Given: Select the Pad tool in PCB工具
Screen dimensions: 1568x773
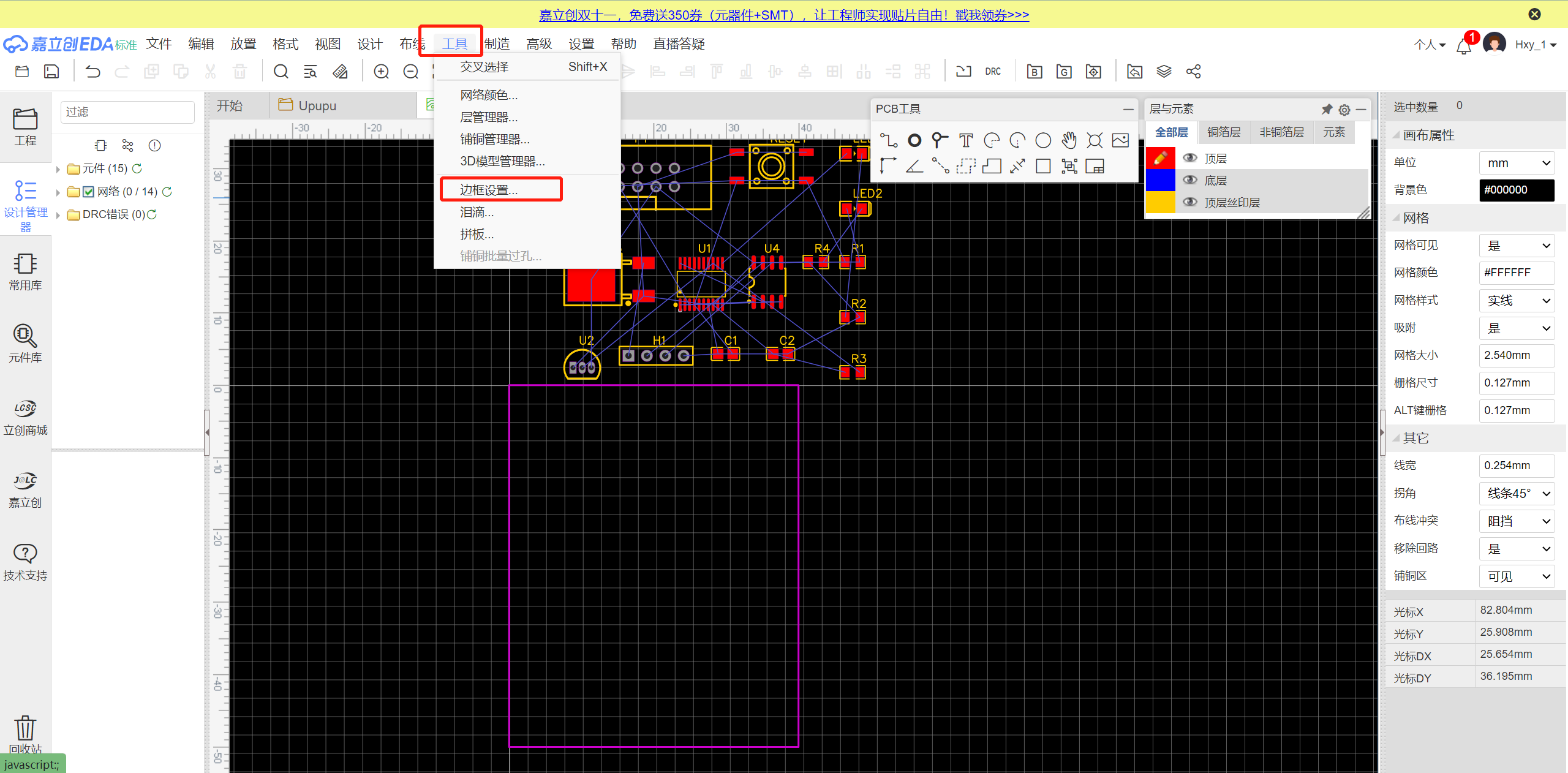Looking at the screenshot, I should [914, 140].
